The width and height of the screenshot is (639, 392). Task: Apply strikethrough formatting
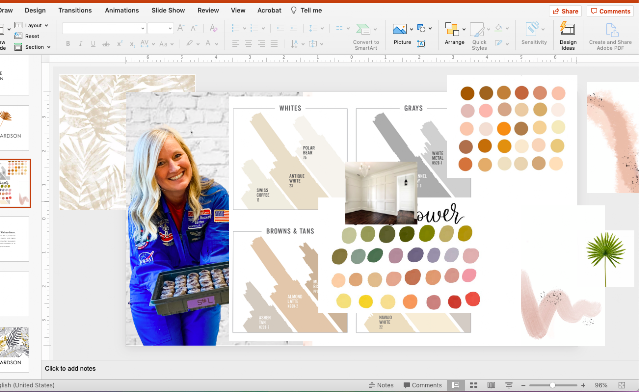106,44
